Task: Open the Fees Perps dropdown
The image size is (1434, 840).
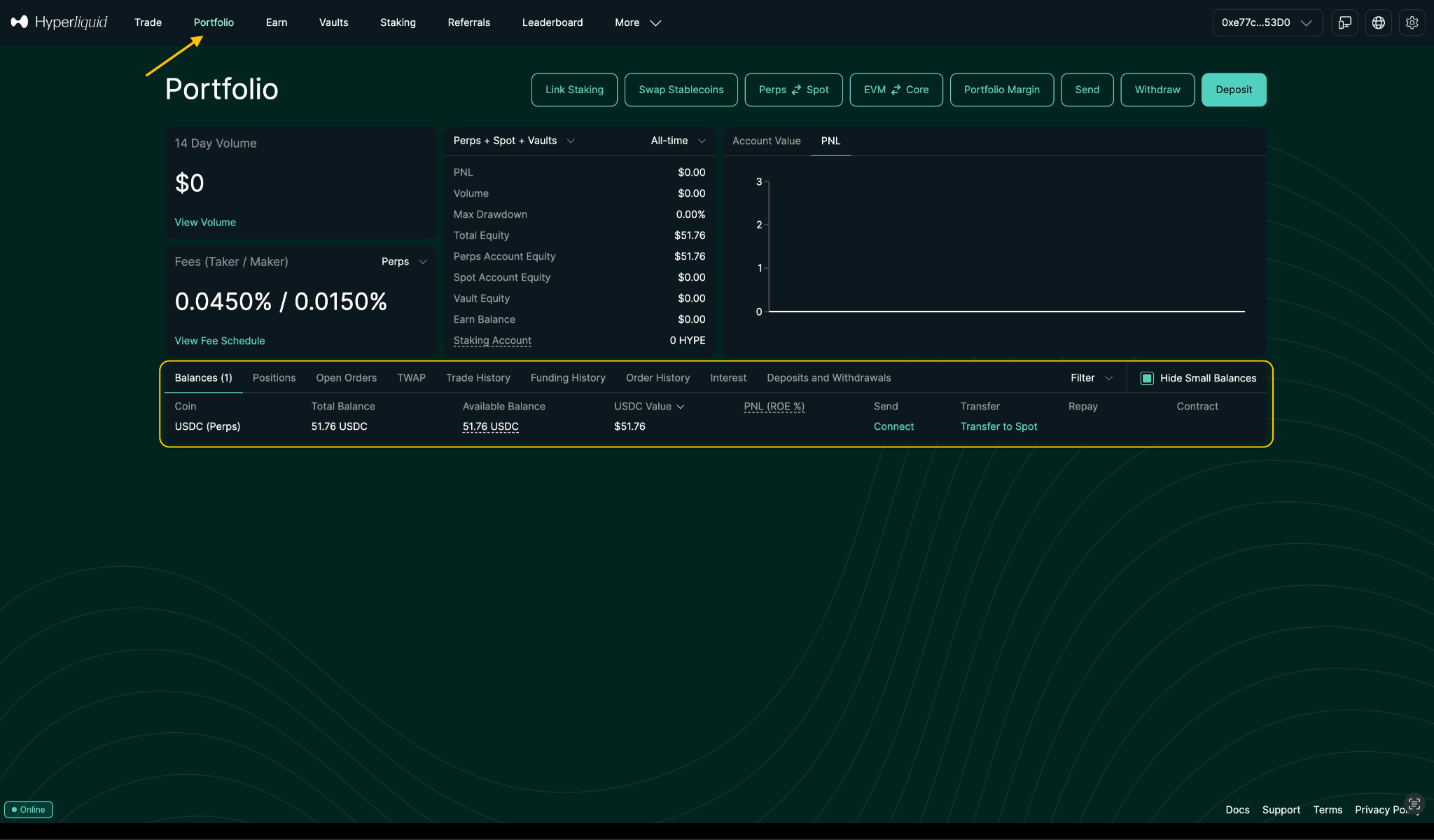Action: click(404, 262)
